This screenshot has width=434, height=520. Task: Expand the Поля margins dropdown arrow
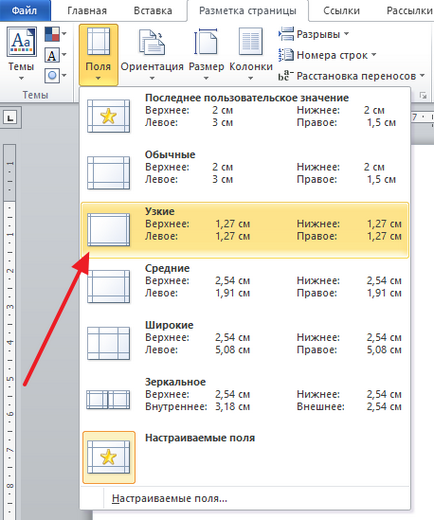click(98, 78)
